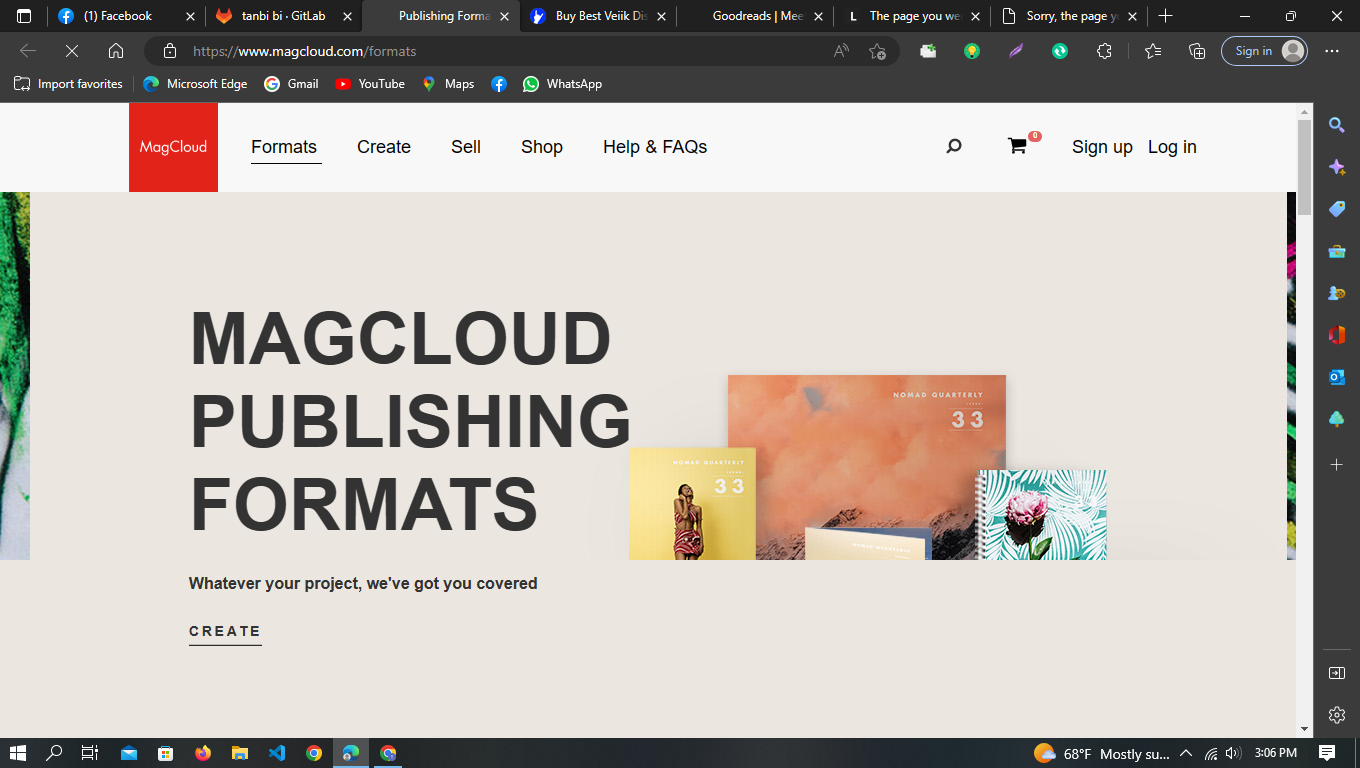The height and width of the screenshot is (768, 1360).
Task: Click the MagCloud red logo
Action: (x=173, y=147)
